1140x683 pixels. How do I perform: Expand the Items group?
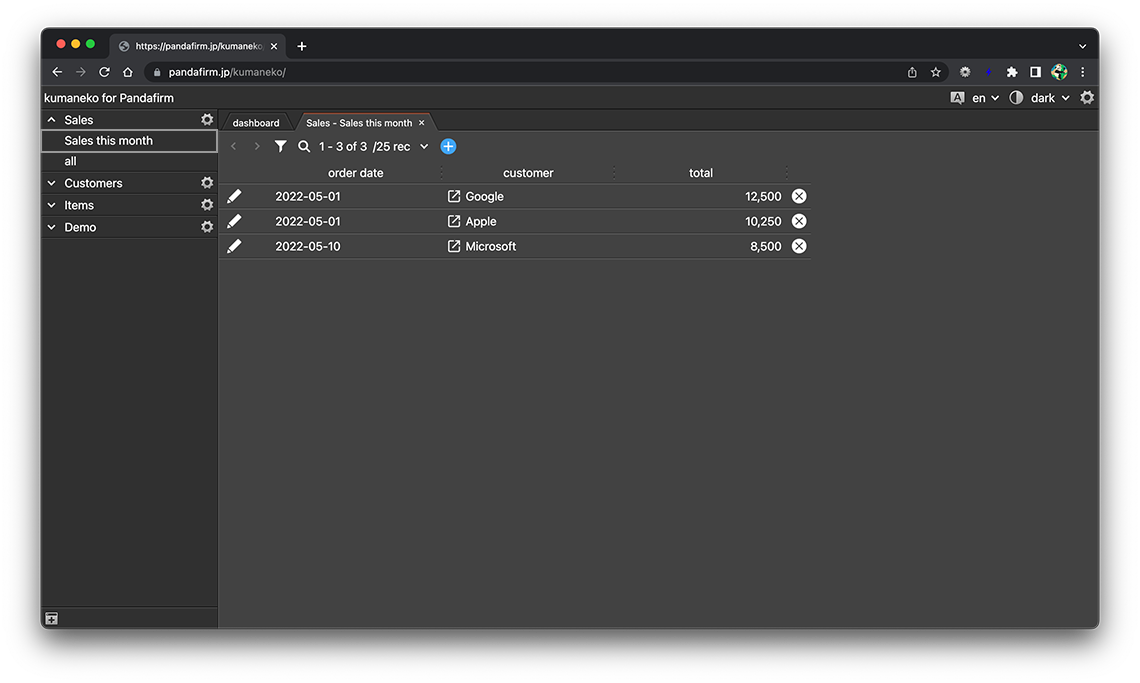[52, 206]
